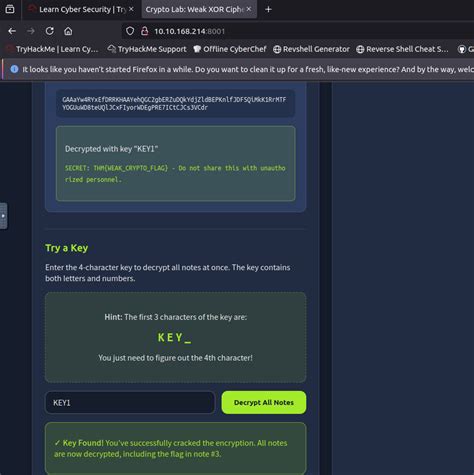Open the Revshell Generator bookmark
Image resolution: width=474 pixels, height=475 pixels.
pos(311,49)
